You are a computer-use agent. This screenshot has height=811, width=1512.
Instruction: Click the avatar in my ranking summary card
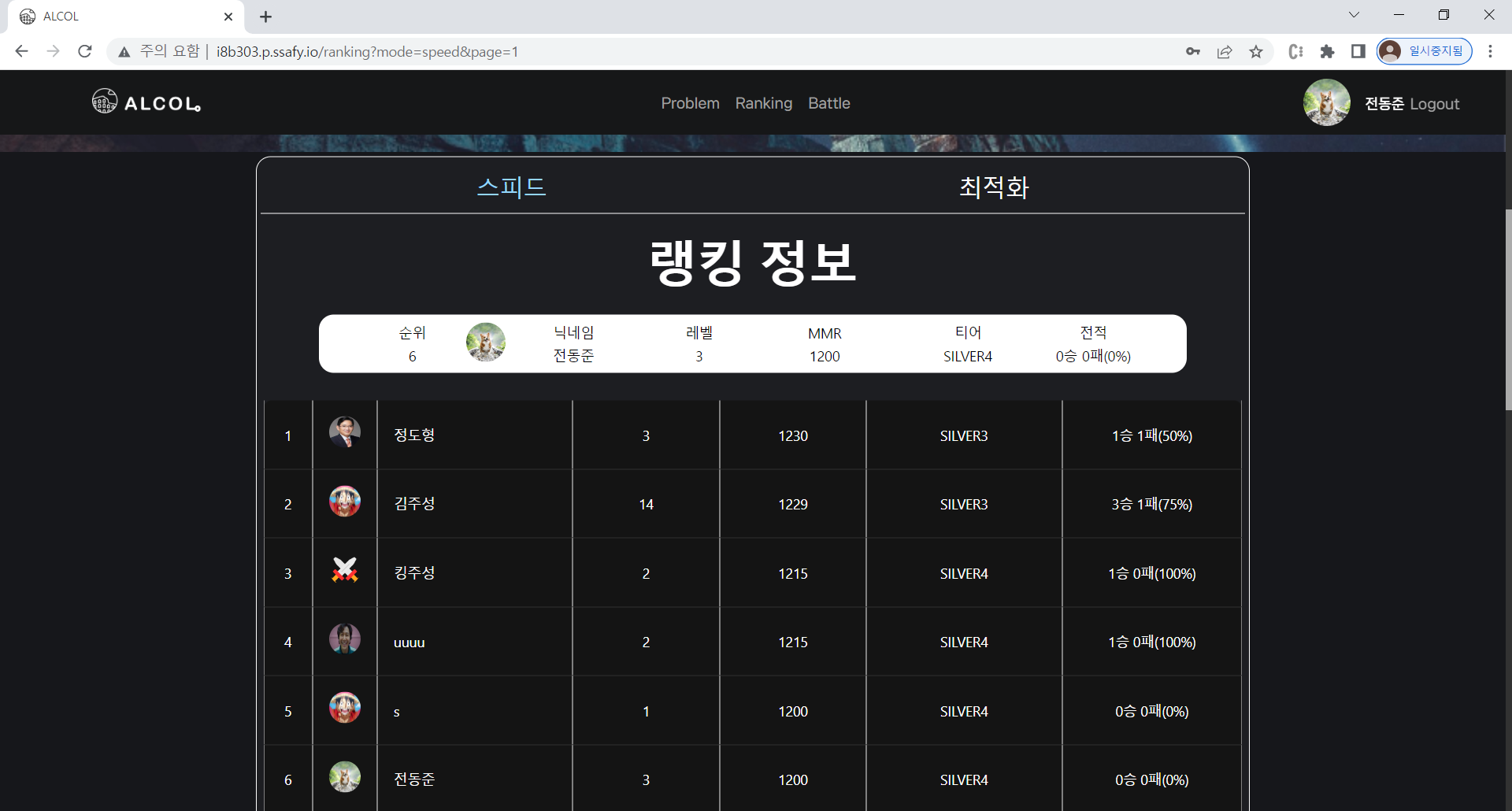coord(486,342)
